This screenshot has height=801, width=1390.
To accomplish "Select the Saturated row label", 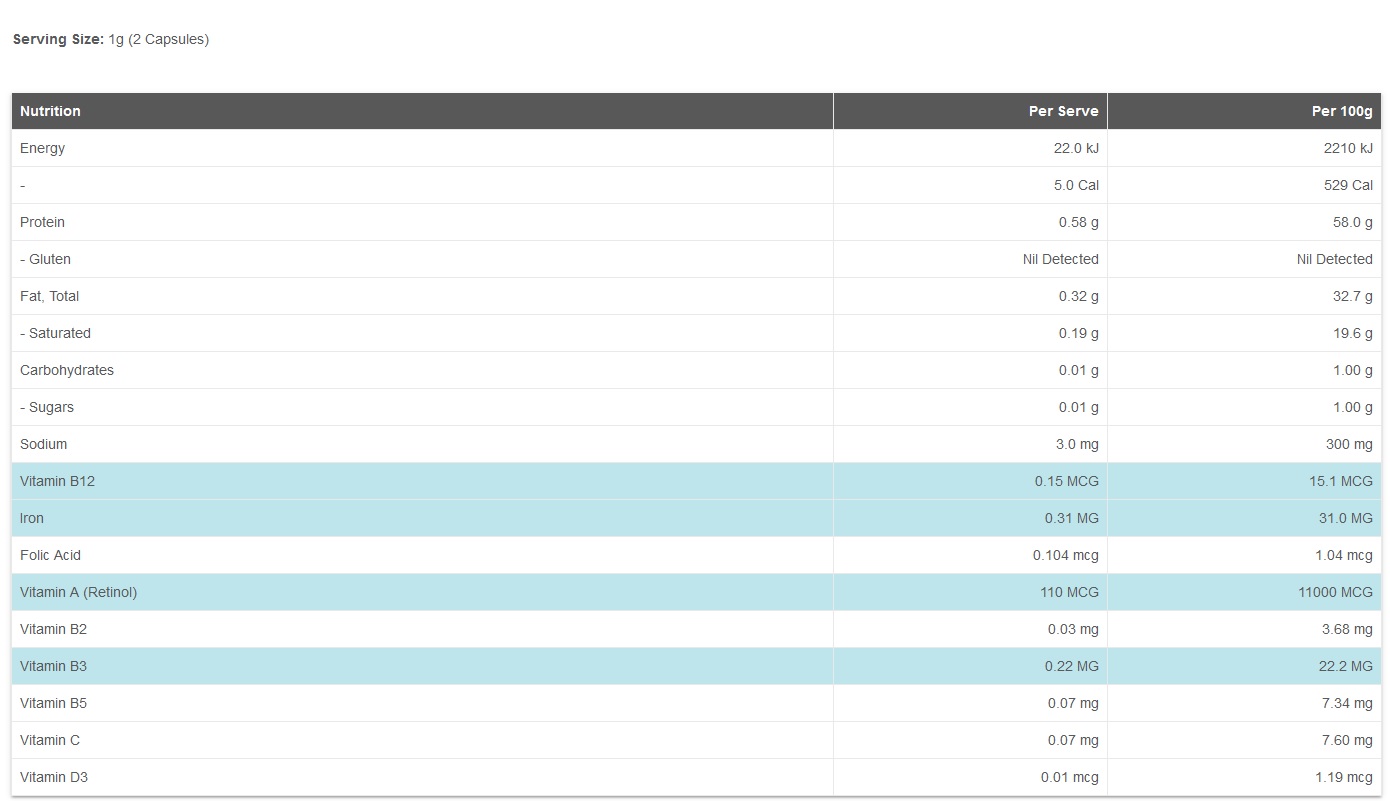I will click(55, 333).
